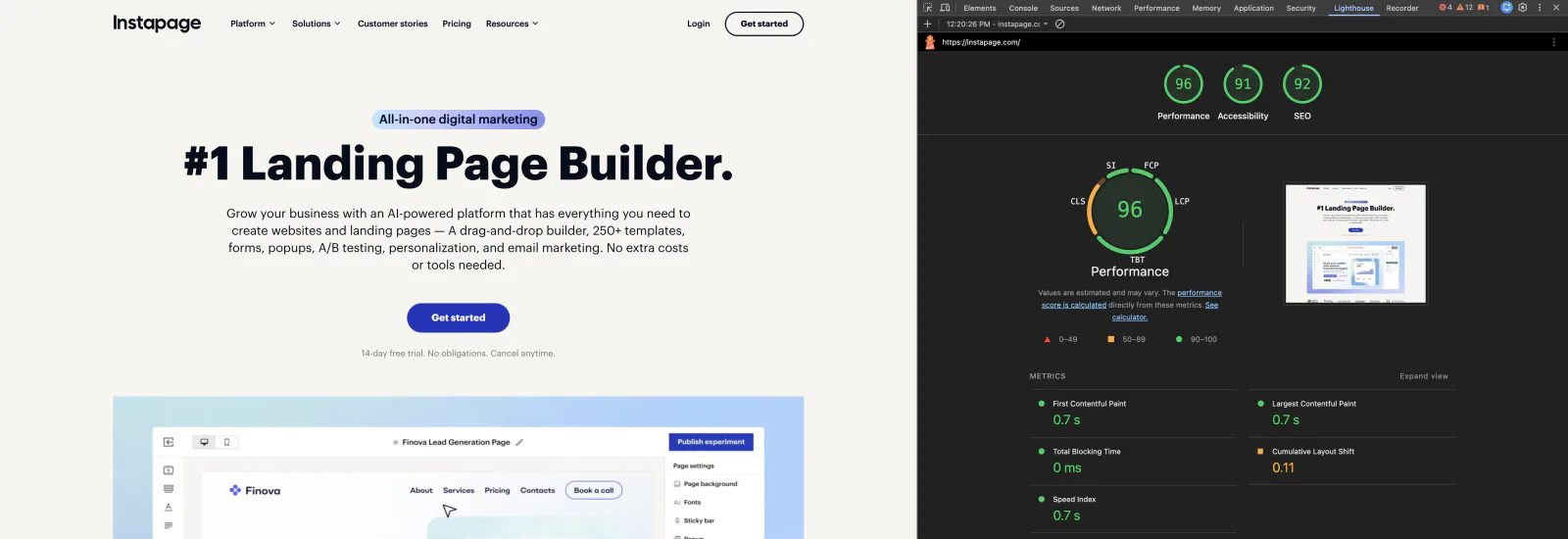Expand the First Contentful Paint metric
The image size is (1568, 539).
pyautogui.click(x=1133, y=413)
